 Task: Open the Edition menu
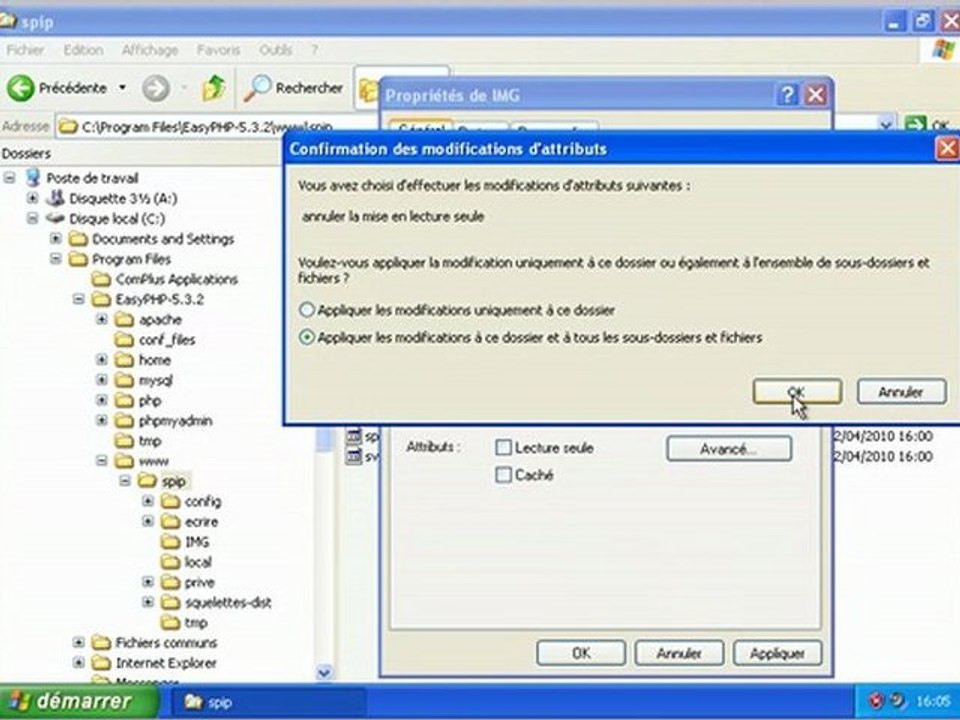83,50
